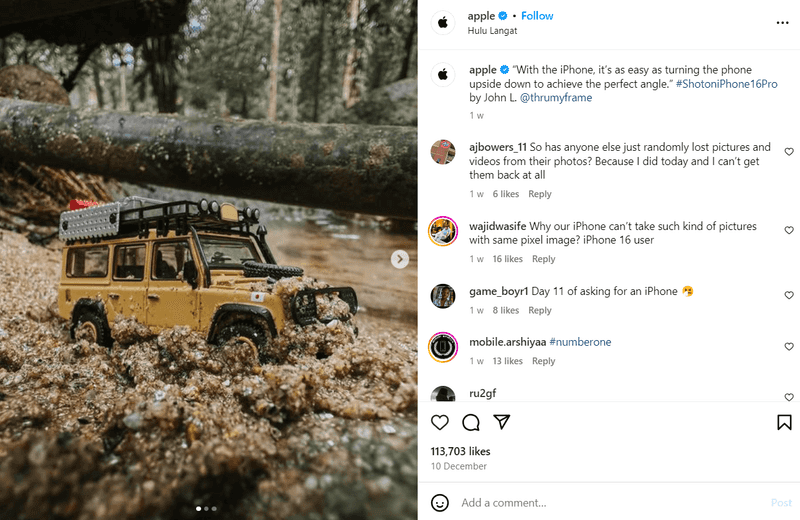Visit the @thrumyframe profile mention
The width and height of the screenshot is (800, 520).
pos(556,98)
